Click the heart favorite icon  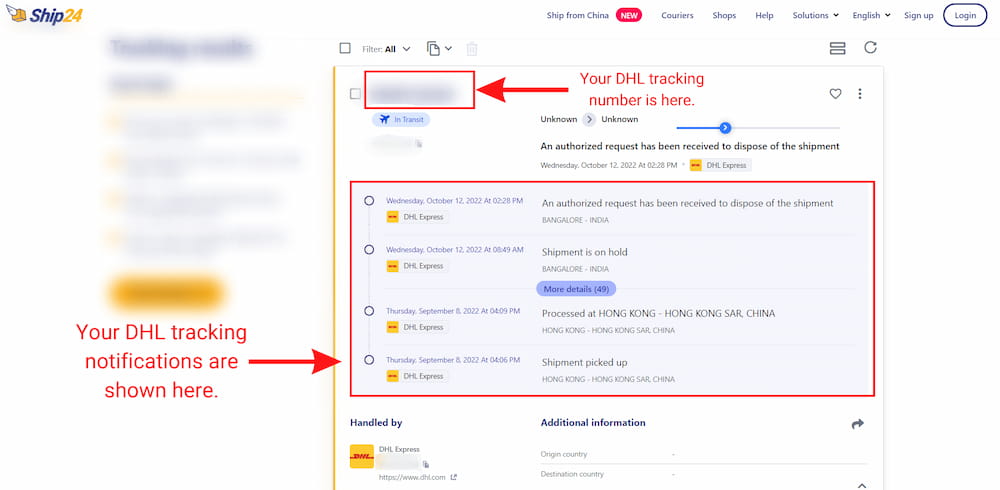tap(835, 94)
